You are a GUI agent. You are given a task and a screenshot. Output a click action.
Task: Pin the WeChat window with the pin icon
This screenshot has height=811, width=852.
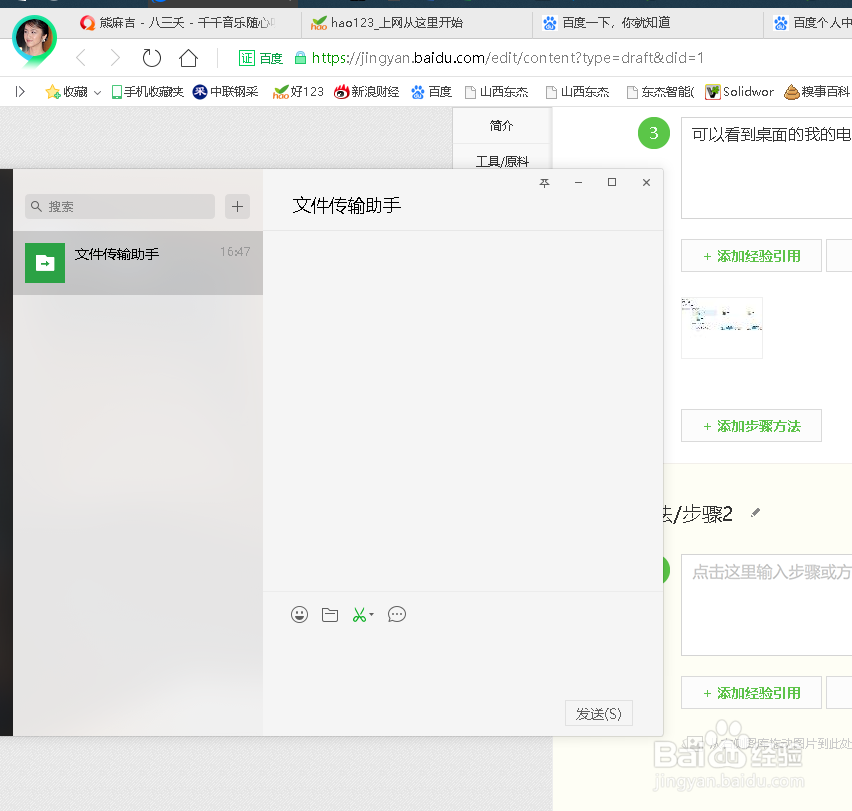(x=544, y=183)
